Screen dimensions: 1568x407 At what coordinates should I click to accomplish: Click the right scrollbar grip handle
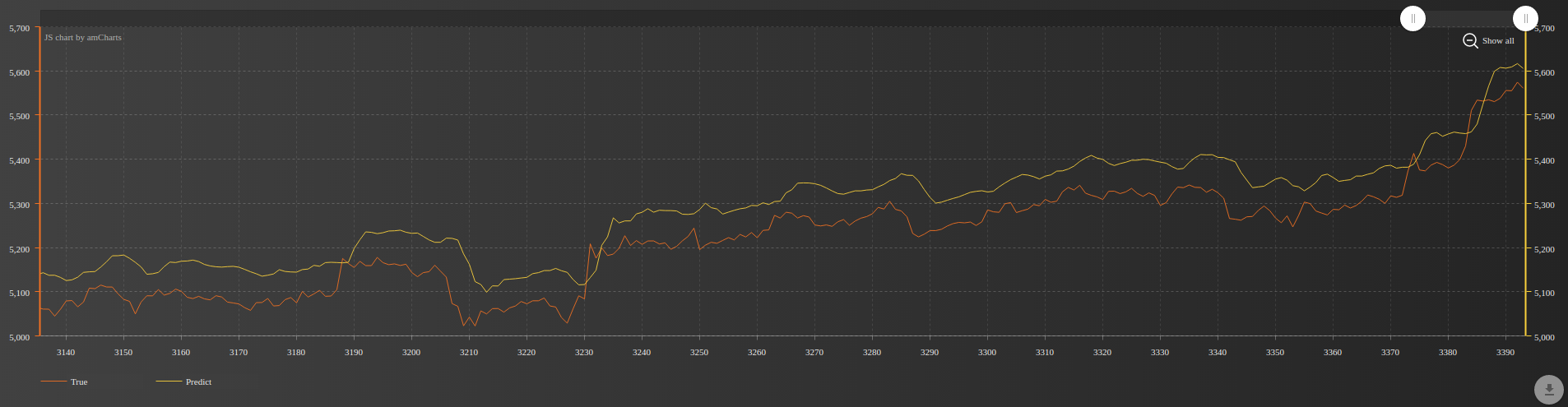(x=1525, y=18)
